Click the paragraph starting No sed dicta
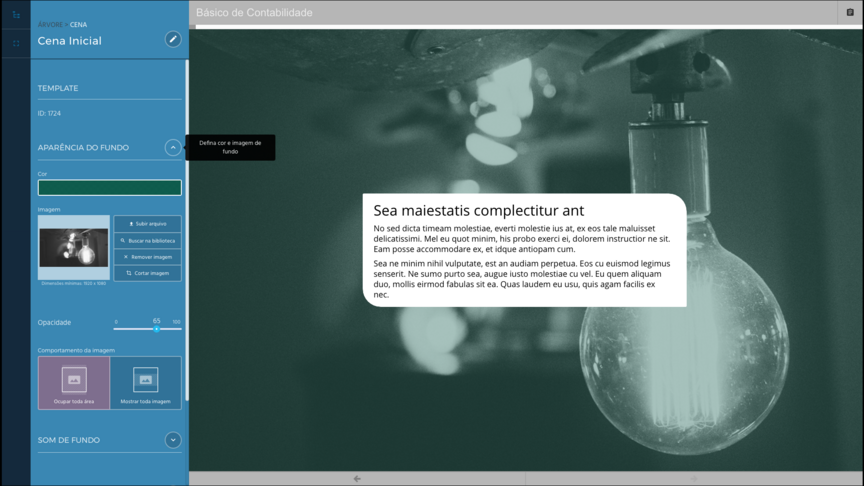This screenshot has height=486, width=864. pos(522,239)
